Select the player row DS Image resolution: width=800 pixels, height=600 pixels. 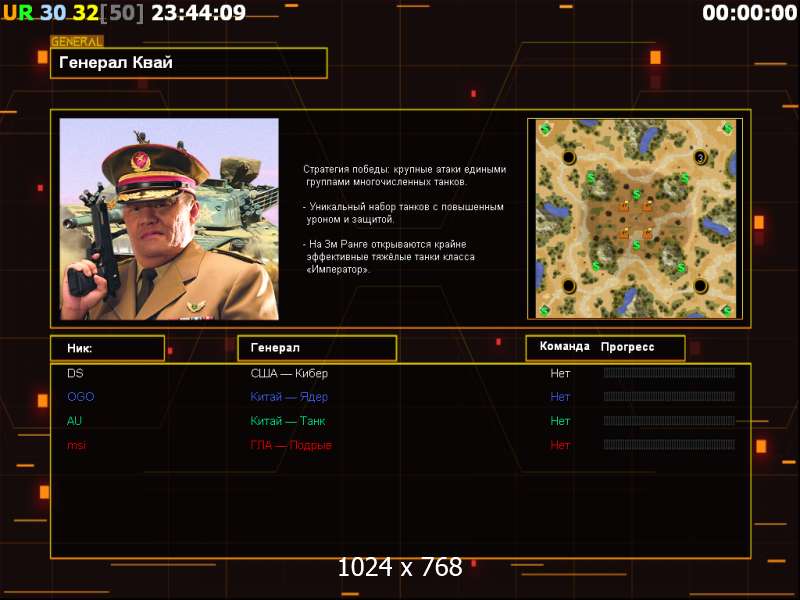[x=401, y=373]
